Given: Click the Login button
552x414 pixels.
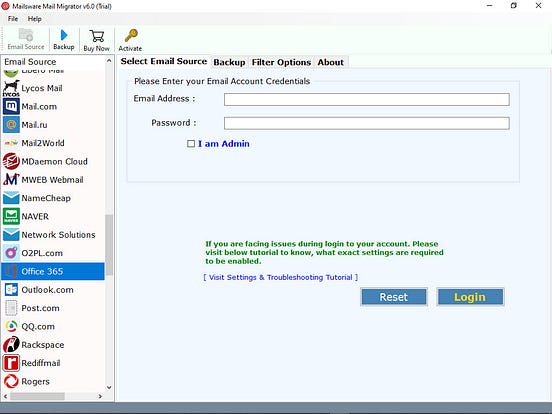Looking at the screenshot, I should coord(470,297).
